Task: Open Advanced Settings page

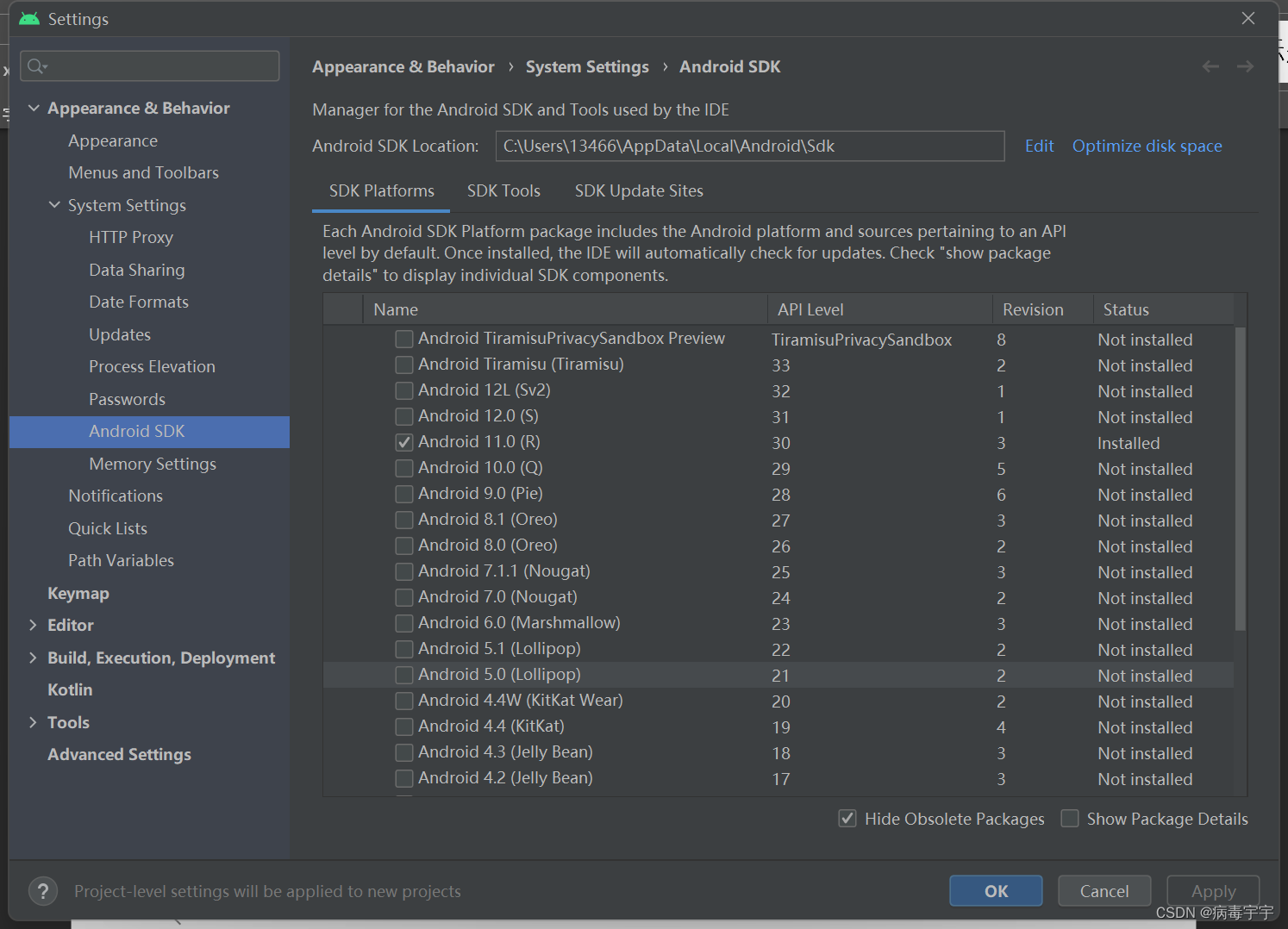Action: (x=119, y=754)
